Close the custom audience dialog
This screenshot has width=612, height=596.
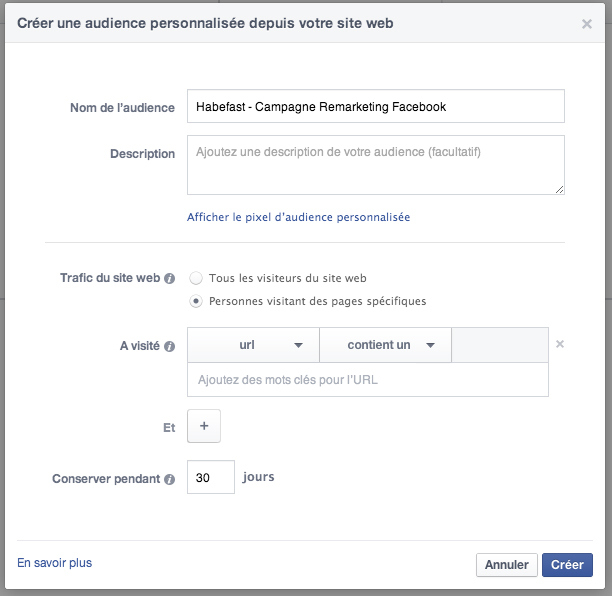click(587, 24)
